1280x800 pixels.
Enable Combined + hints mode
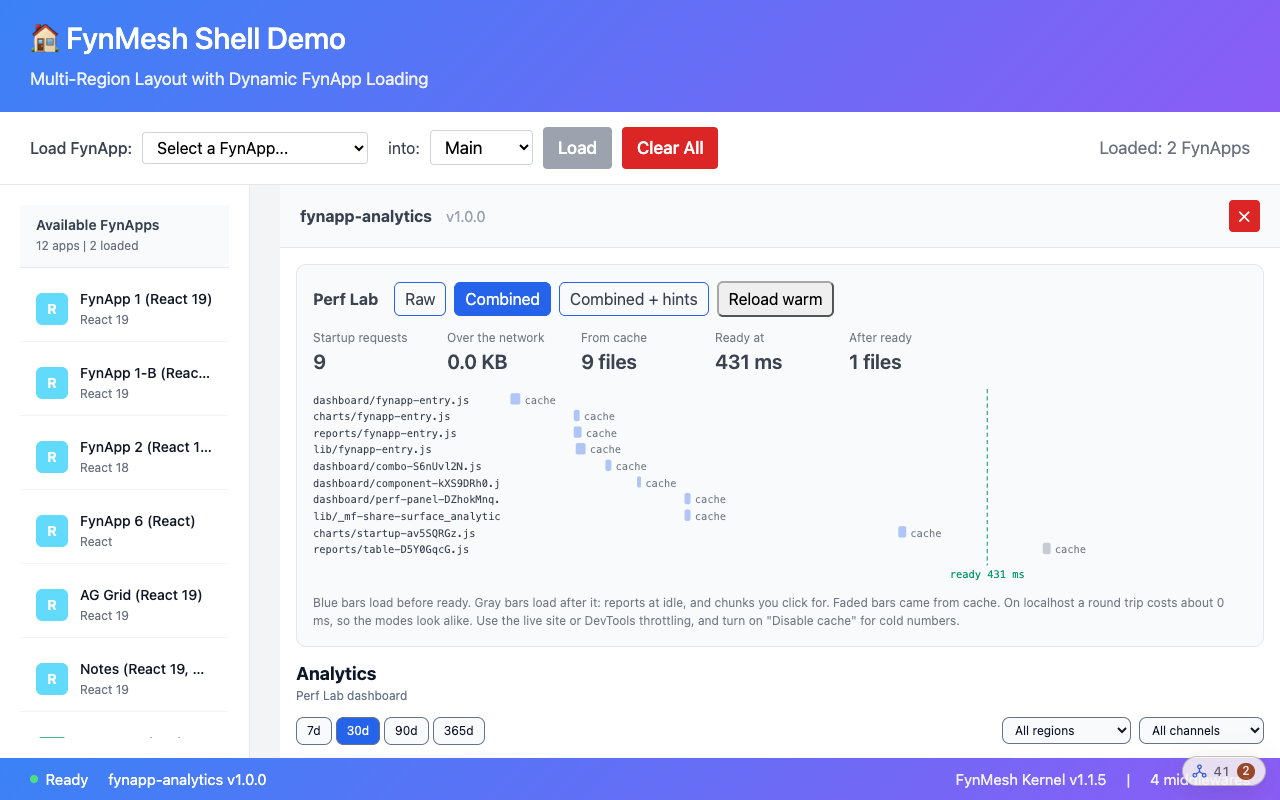tap(634, 299)
